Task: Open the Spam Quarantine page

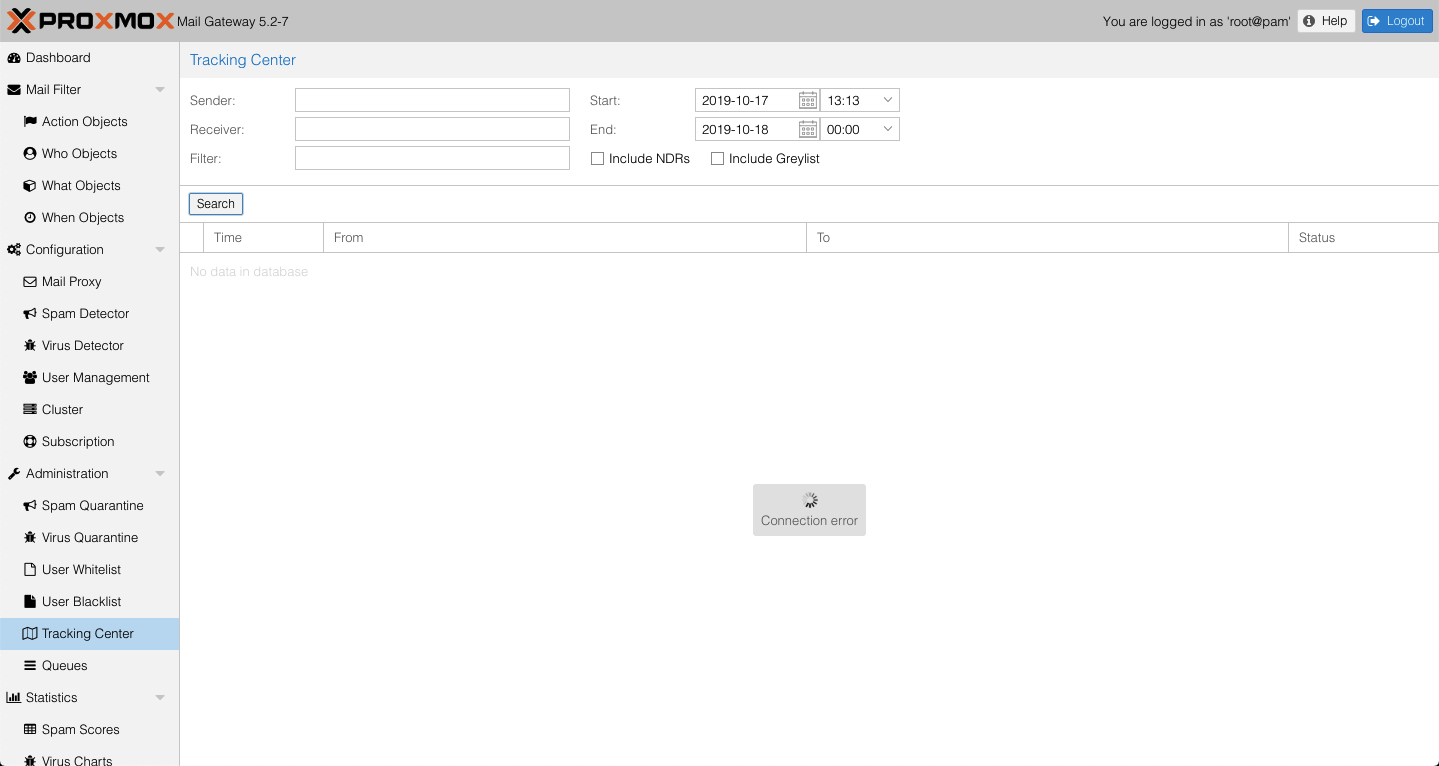Action: pyautogui.click(x=92, y=506)
